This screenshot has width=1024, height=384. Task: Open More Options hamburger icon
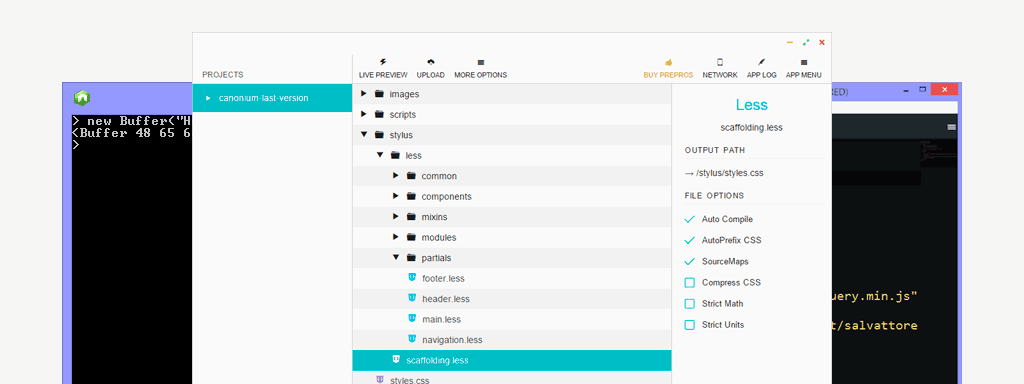click(481, 63)
